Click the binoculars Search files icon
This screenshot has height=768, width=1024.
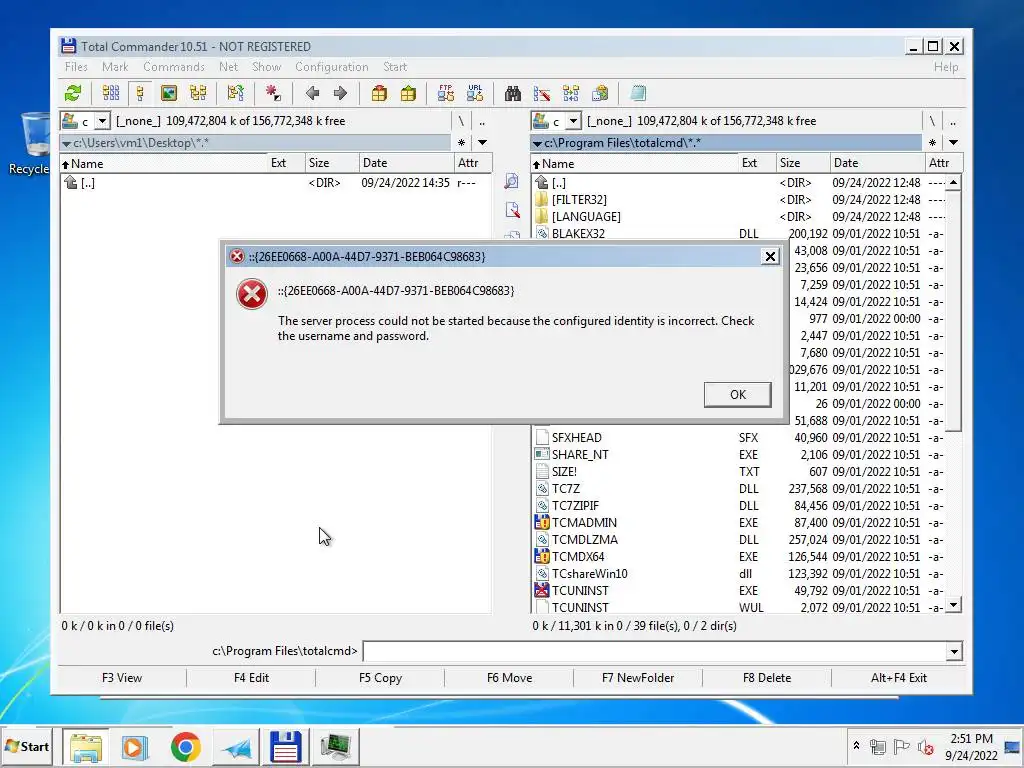point(513,93)
